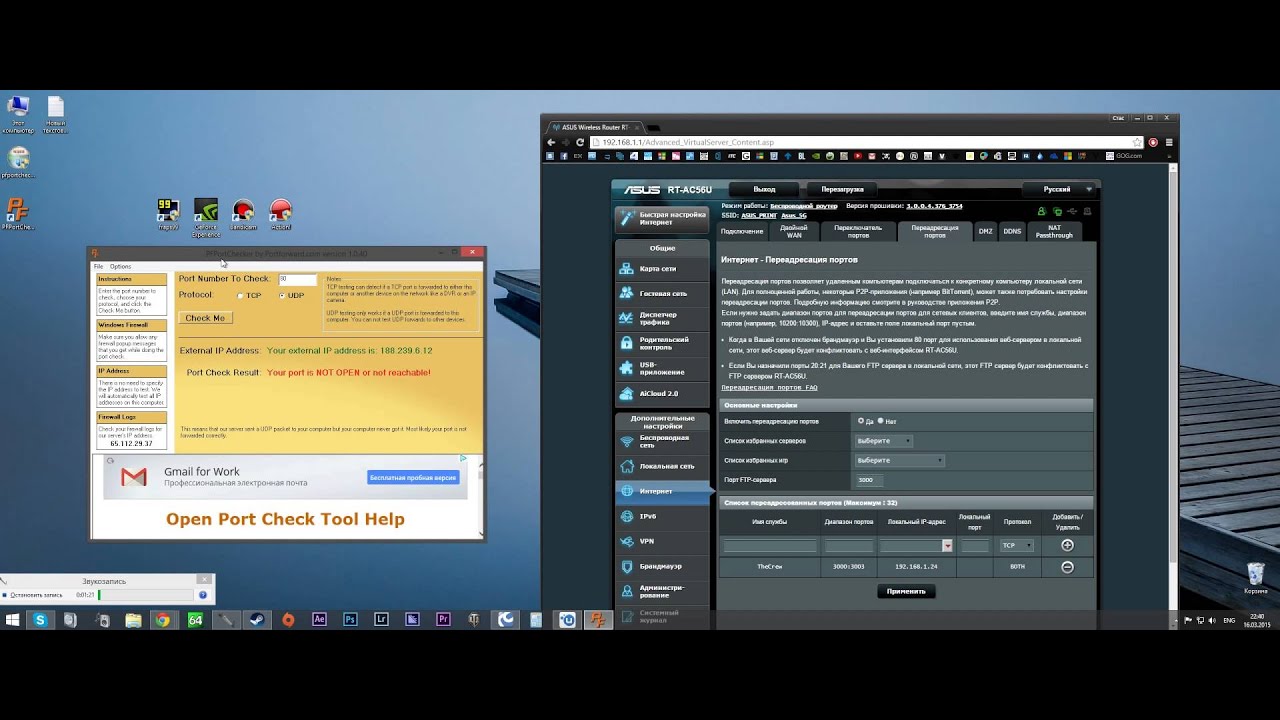Viewport: 1280px width, 720px height.
Task: Open After Effects from the taskbar
Action: pyautogui.click(x=319, y=620)
